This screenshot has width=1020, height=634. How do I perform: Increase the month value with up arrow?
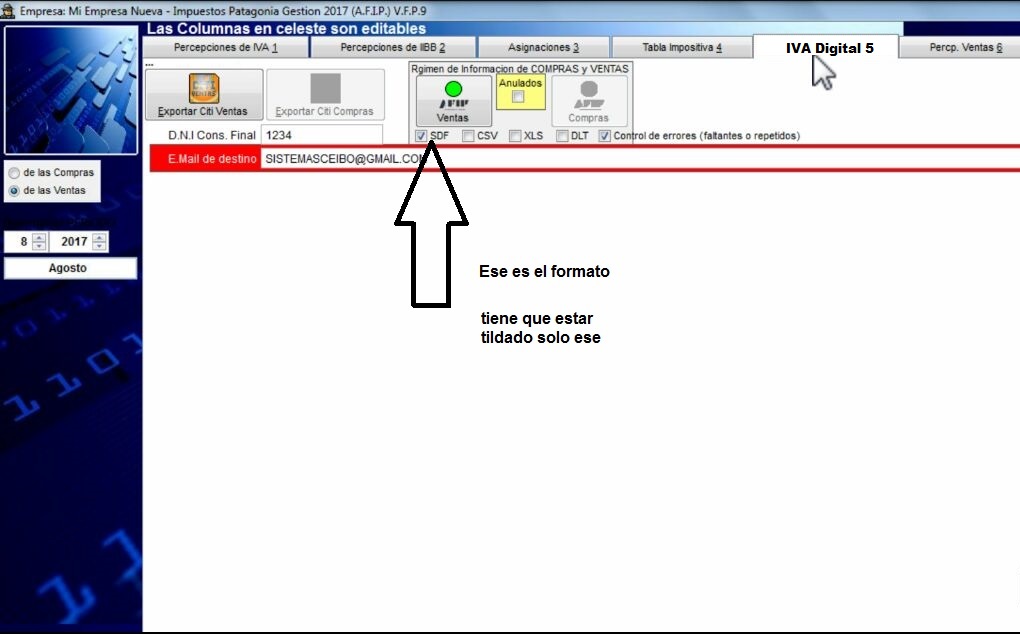39,237
